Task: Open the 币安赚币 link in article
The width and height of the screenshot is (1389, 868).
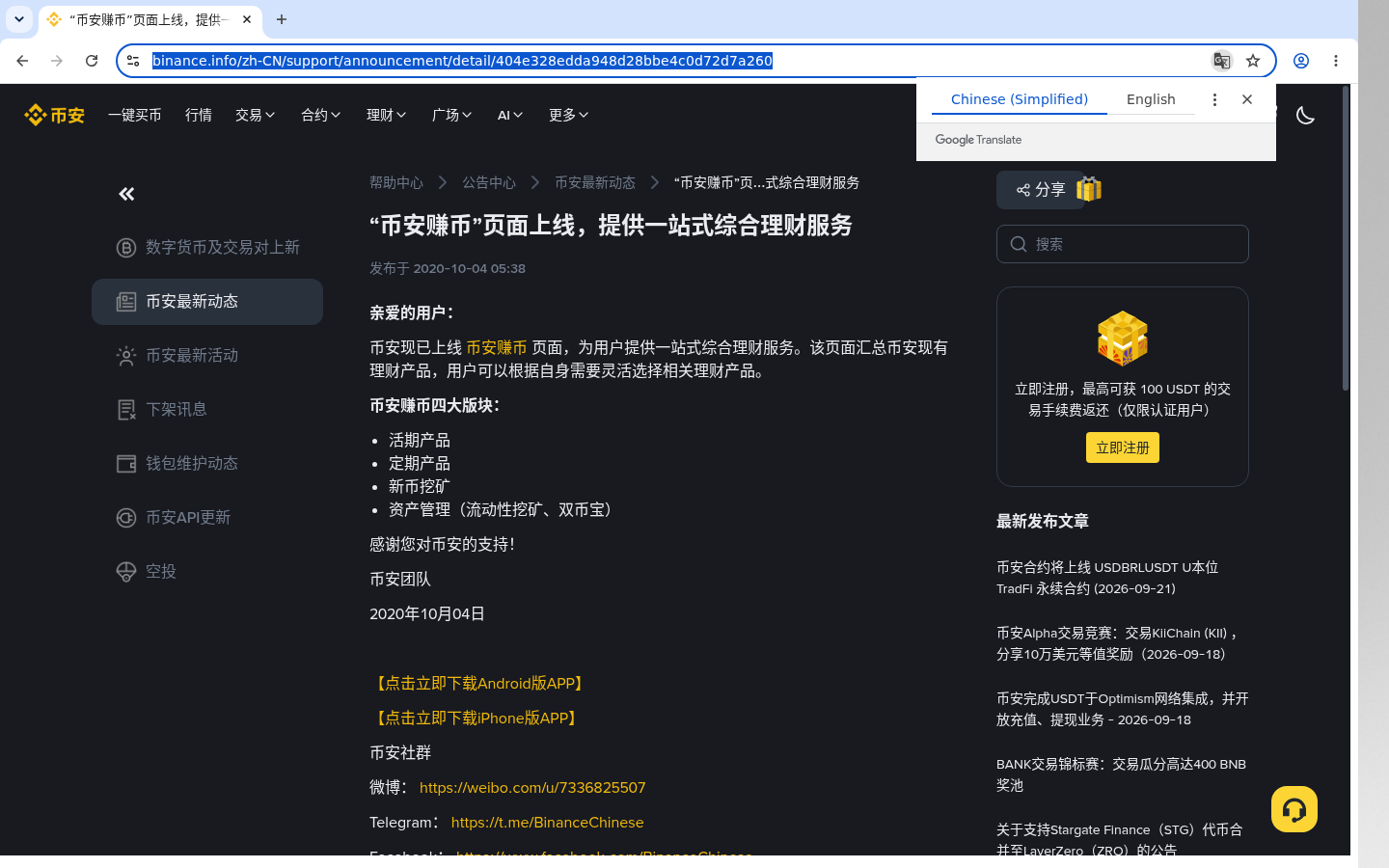Action: click(497, 347)
